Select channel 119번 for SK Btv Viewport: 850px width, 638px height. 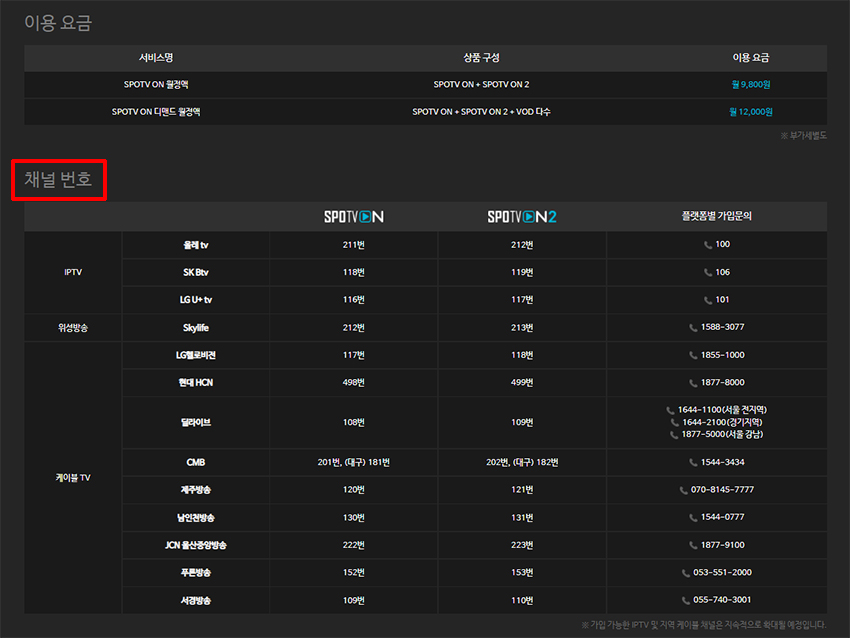click(522, 273)
